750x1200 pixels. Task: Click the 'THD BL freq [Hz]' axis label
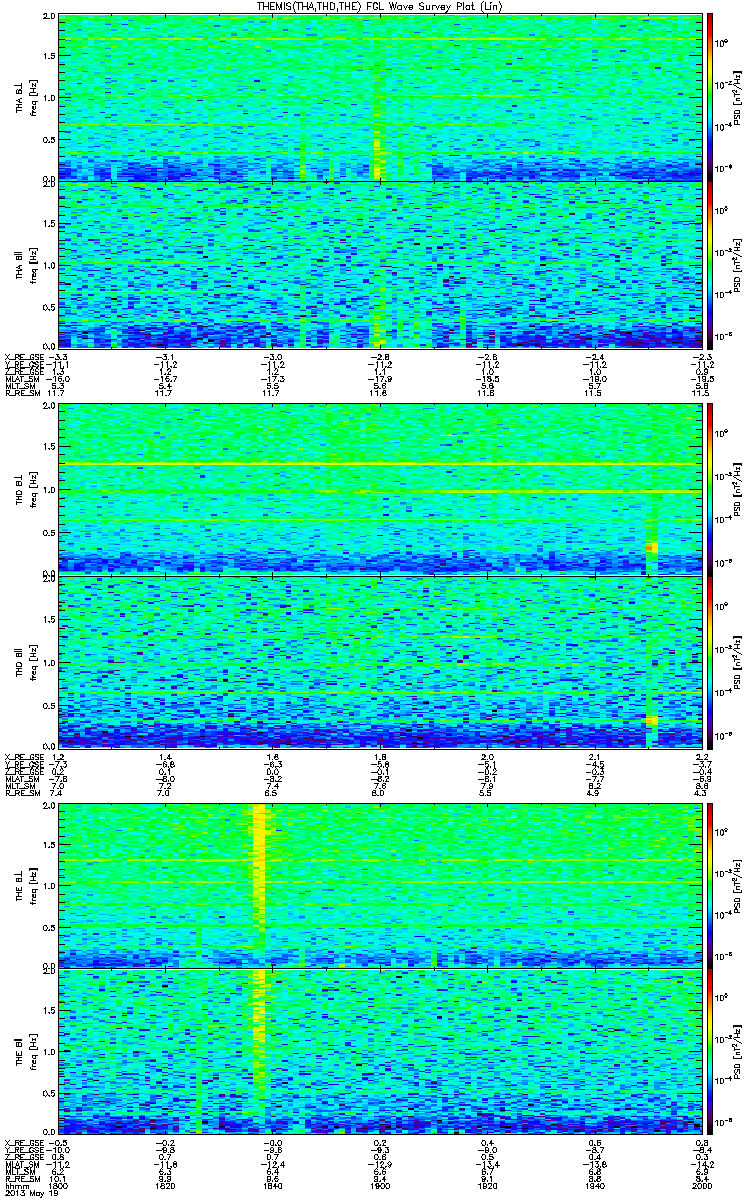(26, 490)
